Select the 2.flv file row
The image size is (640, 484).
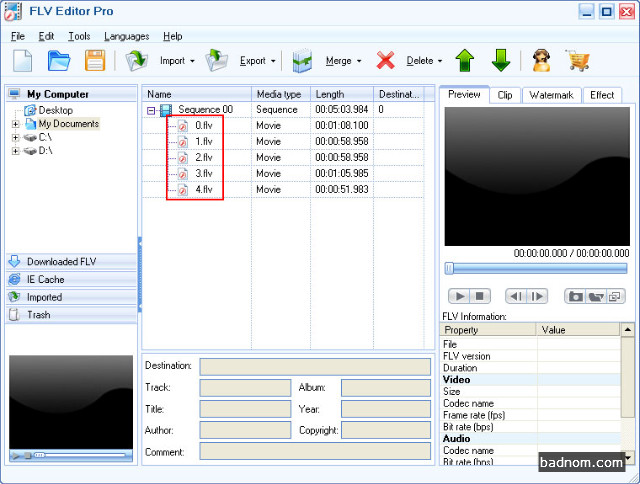coord(282,157)
